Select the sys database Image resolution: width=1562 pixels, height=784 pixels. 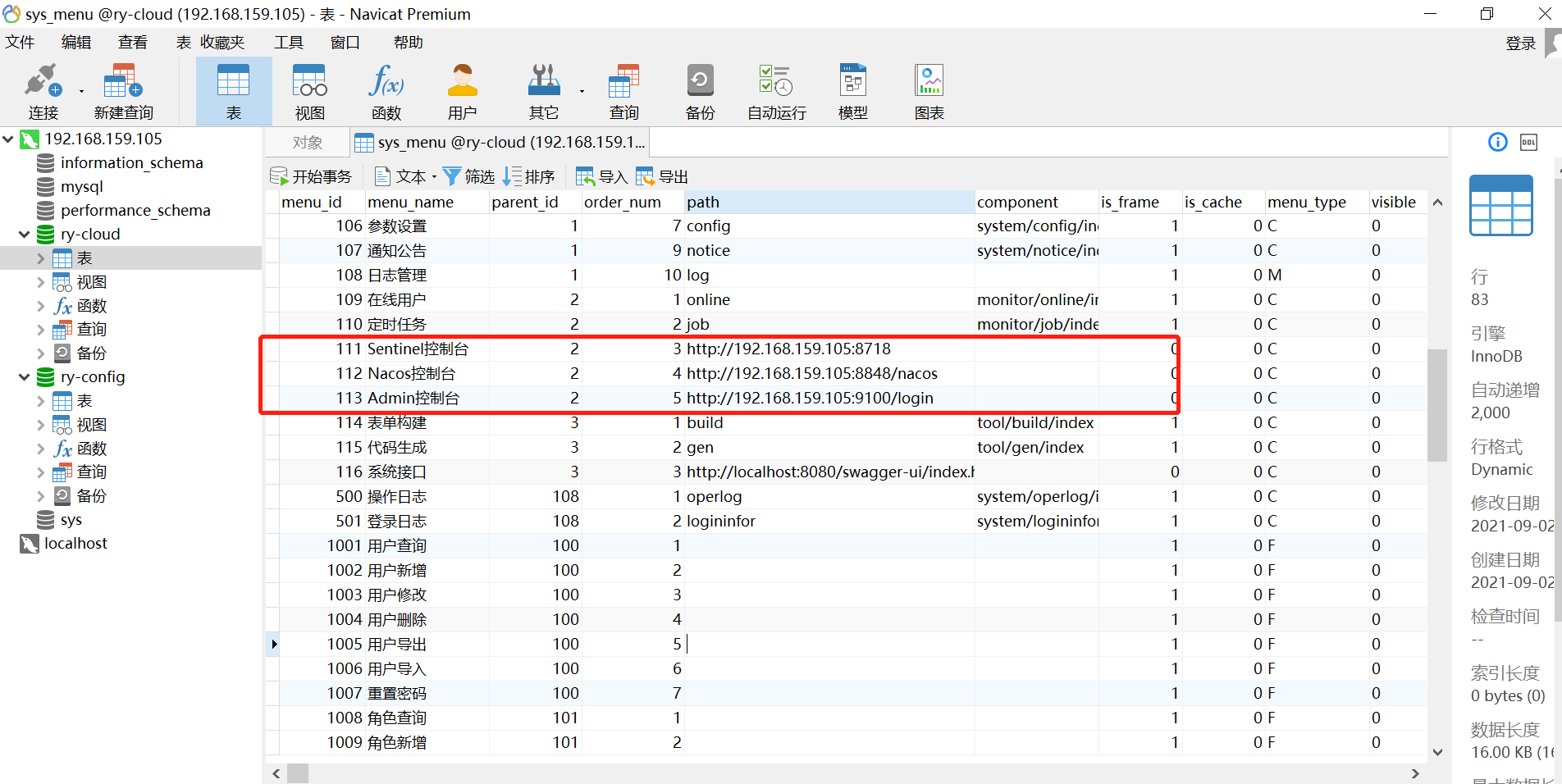pos(71,520)
